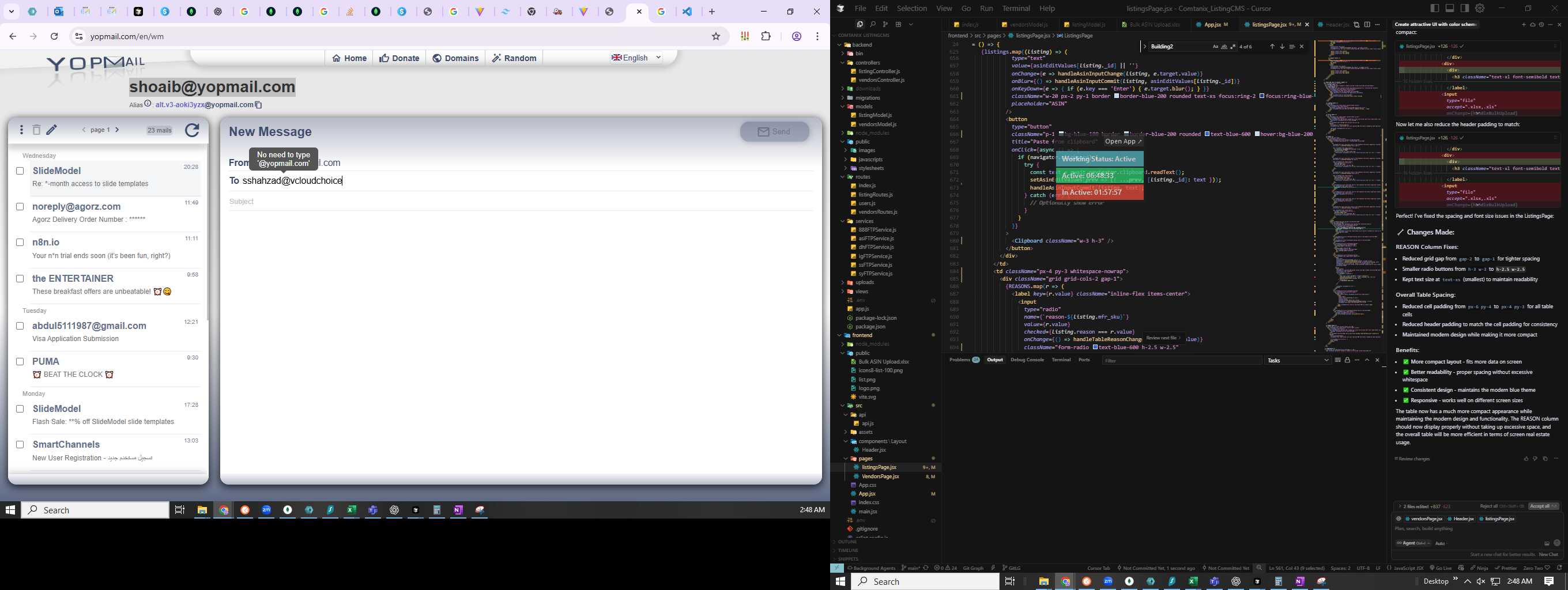This screenshot has height=590, width=1568.
Task: Open Search icon in Cursor activity bar
Action: [872, 24]
